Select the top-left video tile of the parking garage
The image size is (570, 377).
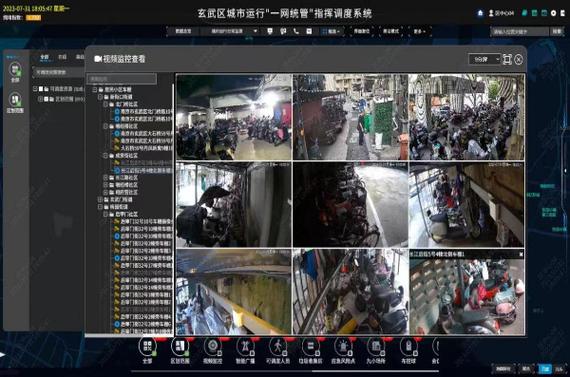tap(234, 117)
